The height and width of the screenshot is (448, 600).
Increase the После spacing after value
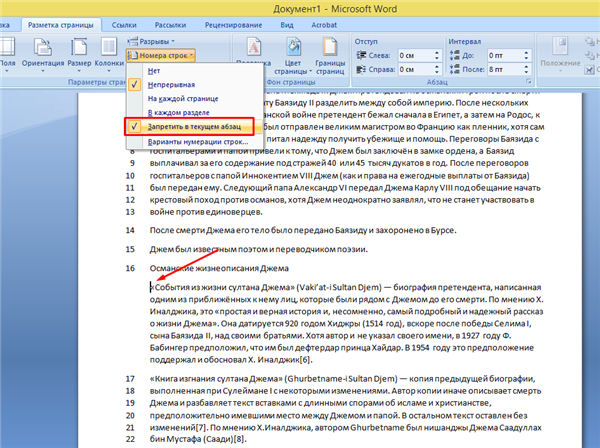(x=527, y=66)
